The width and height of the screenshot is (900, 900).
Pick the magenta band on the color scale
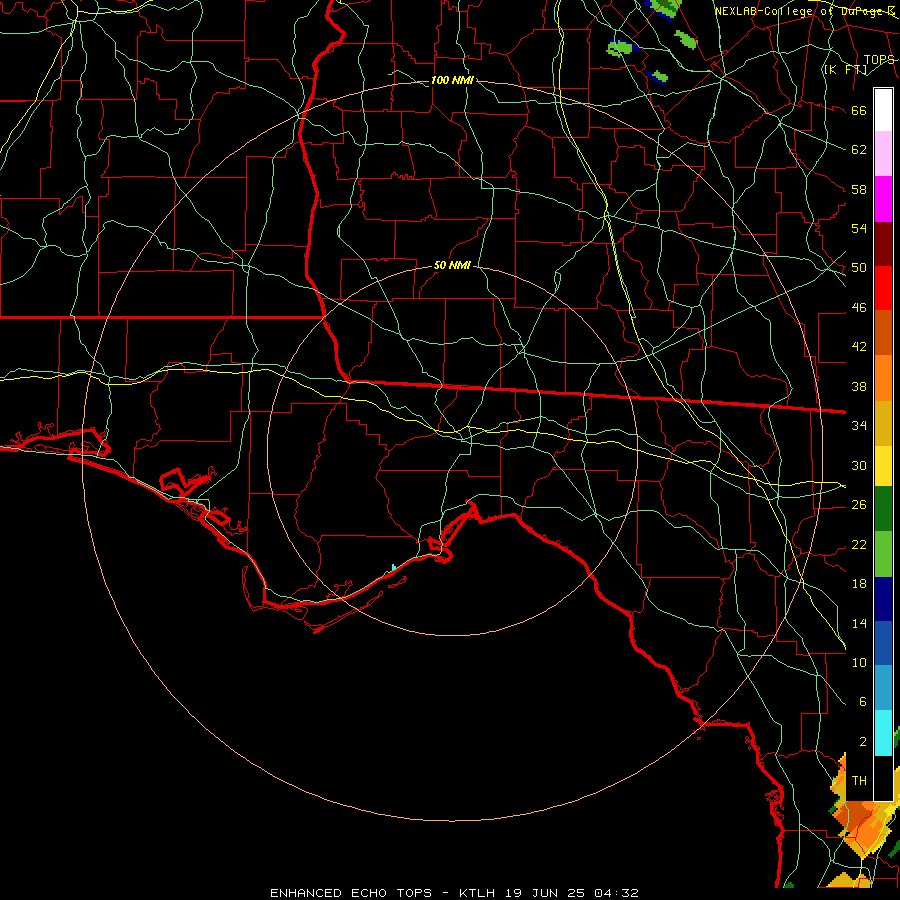click(883, 199)
